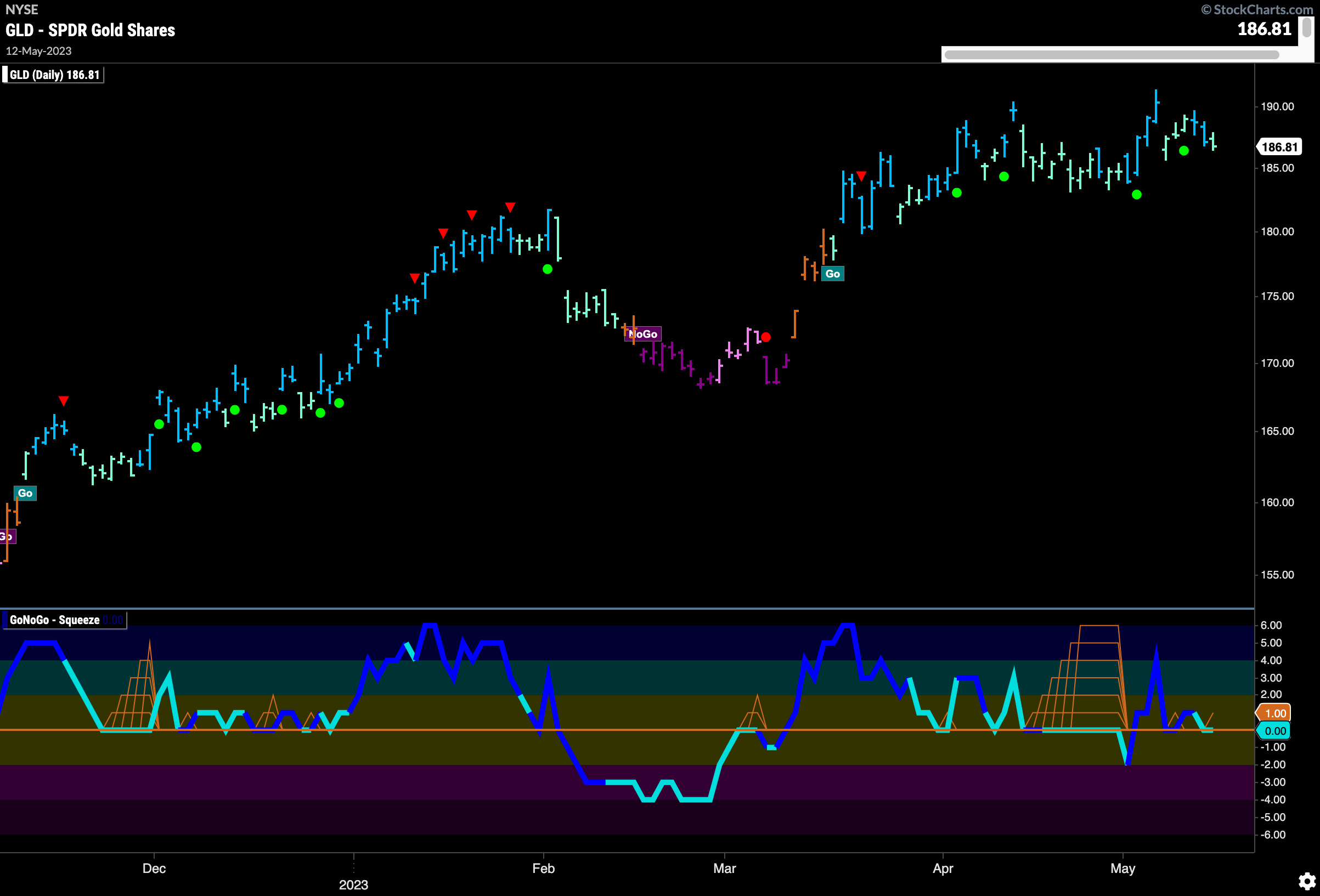Click the Feb label on the time axis
The height and width of the screenshot is (896, 1320).
coord(544,868)
